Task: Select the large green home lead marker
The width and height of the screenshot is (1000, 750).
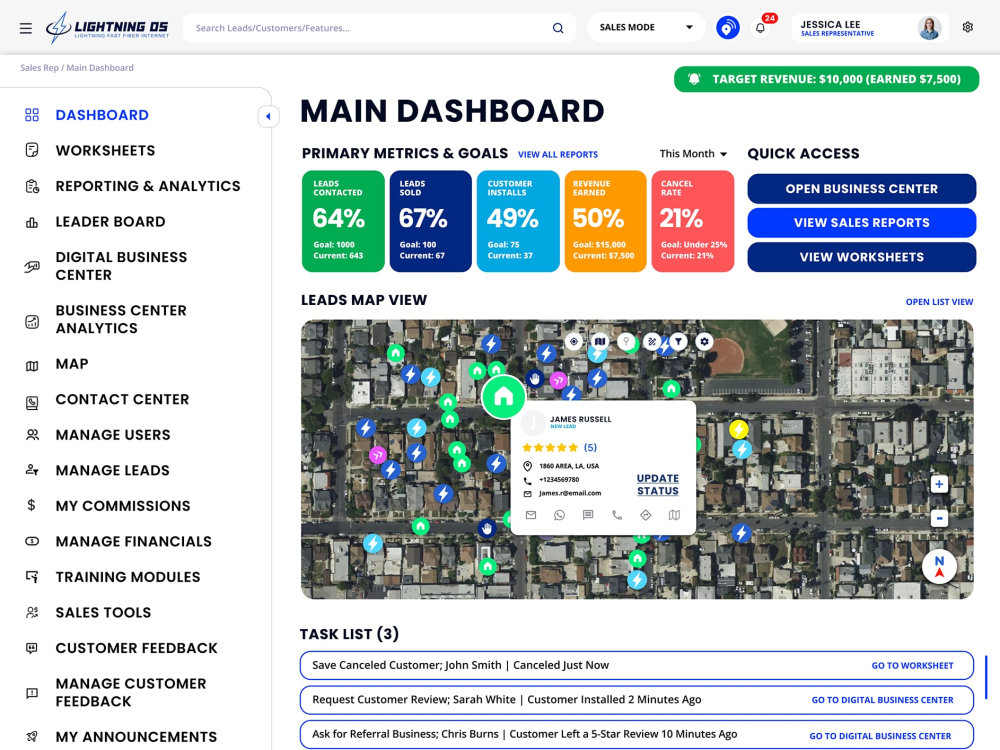Action: coord(503,397)
